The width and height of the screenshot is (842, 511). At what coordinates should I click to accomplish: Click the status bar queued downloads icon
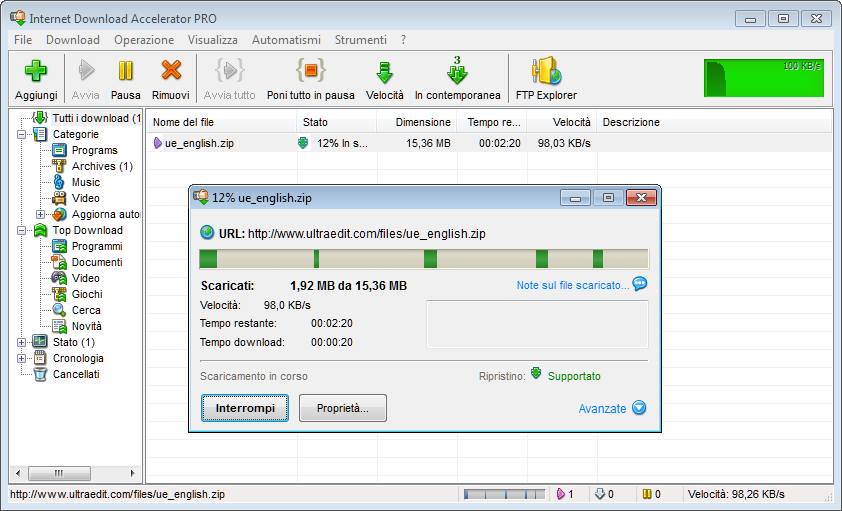click(x=600, y=494)
